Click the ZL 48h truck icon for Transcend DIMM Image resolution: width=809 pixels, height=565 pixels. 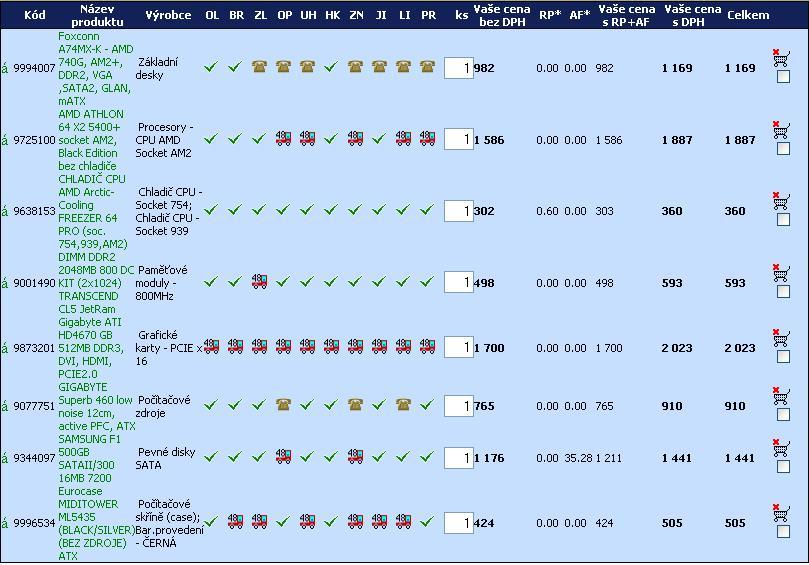click(x=260, y=282)
